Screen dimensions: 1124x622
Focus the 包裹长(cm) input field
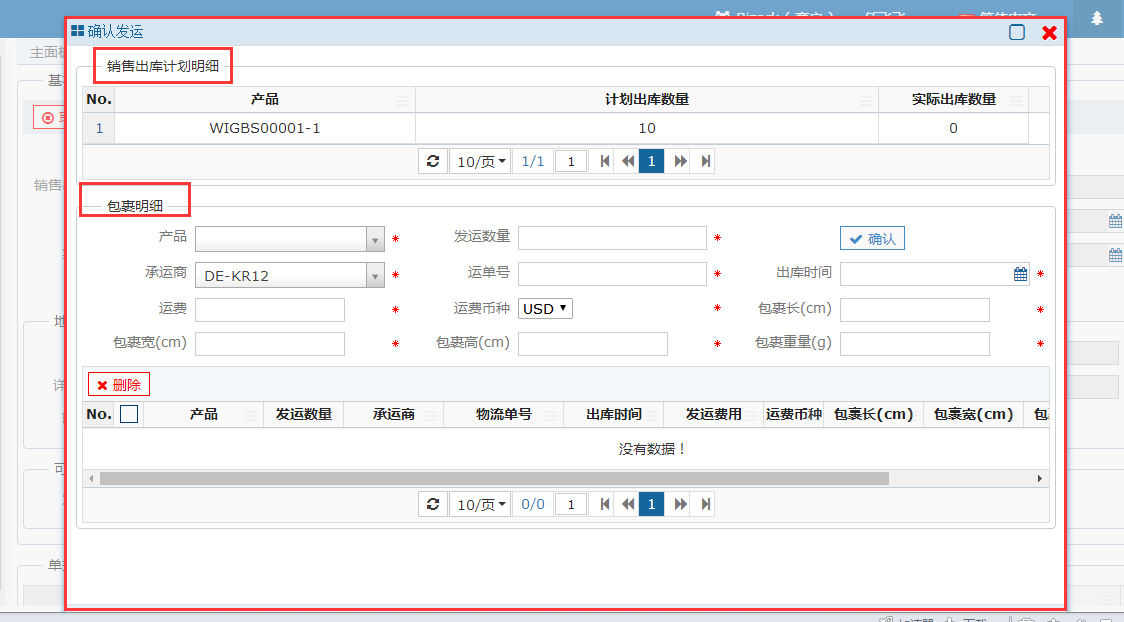point(915,310)
